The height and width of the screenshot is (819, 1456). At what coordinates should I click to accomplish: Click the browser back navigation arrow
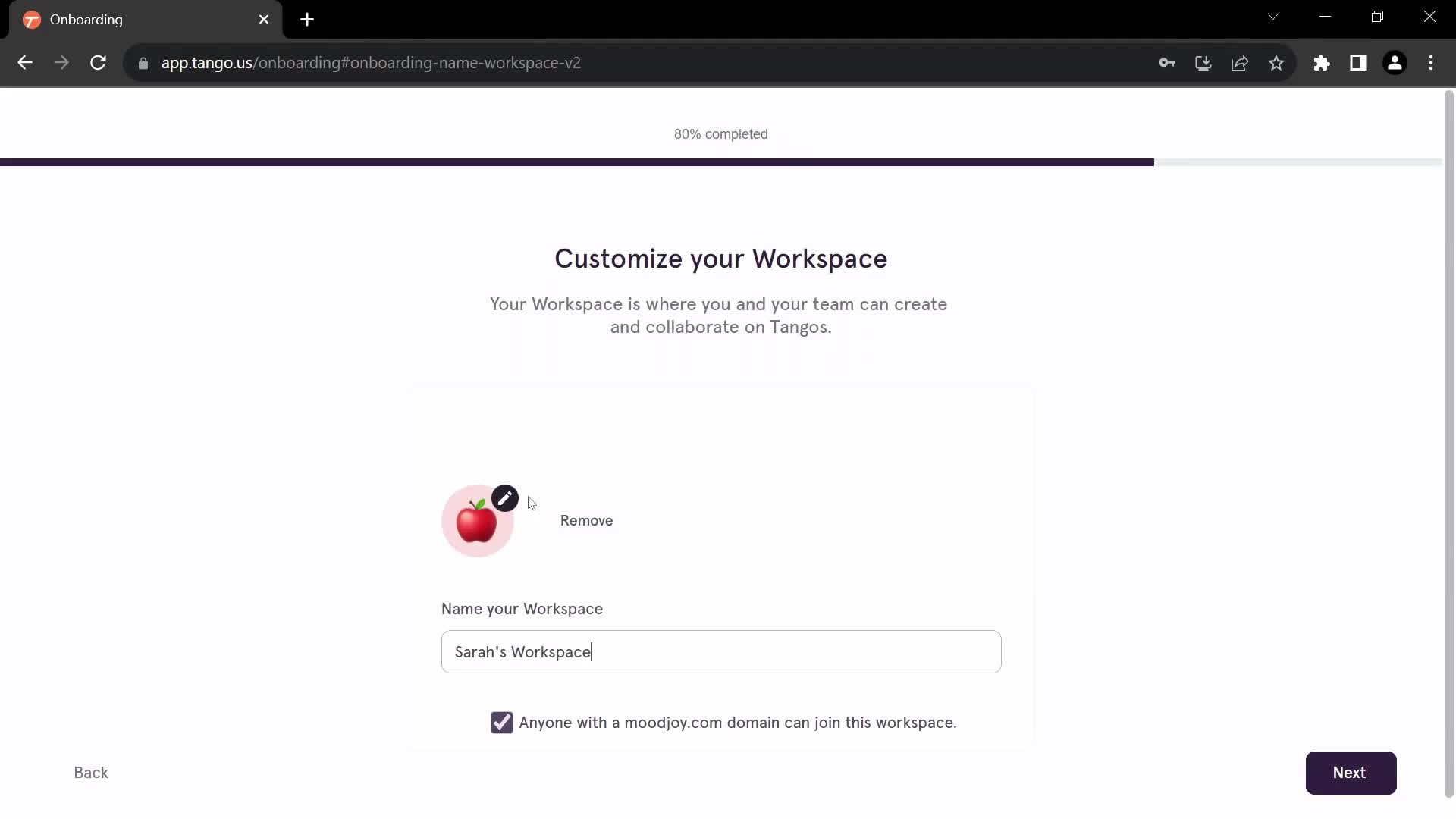point(25,63)
